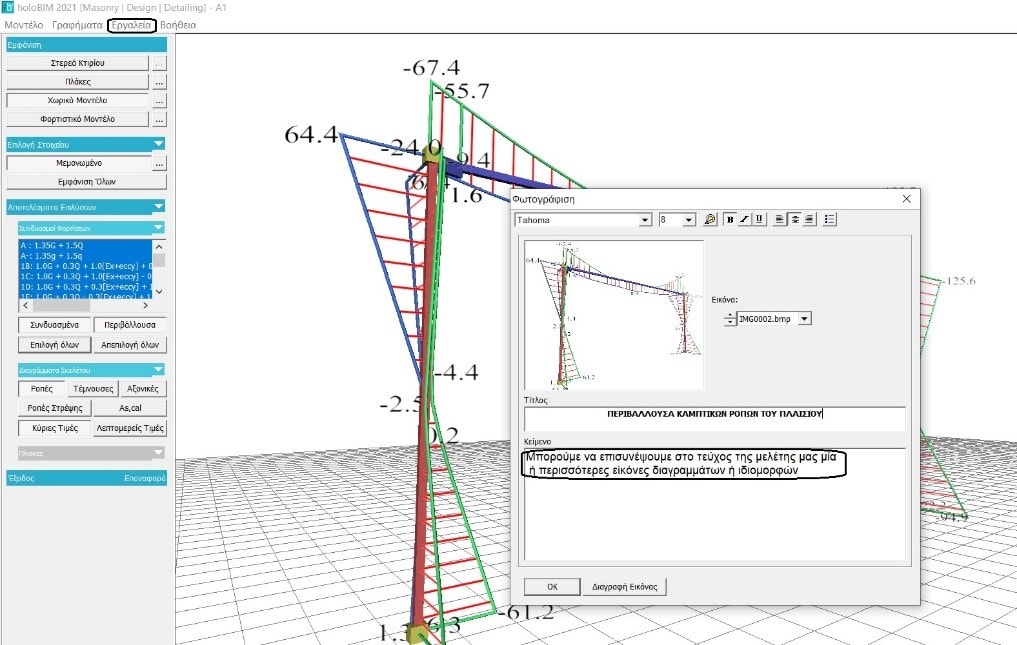Image resolution: width=1017 pixels, height=645 pixels.
Task: Toggle the bullet list icon
Action: click(829, 219)
